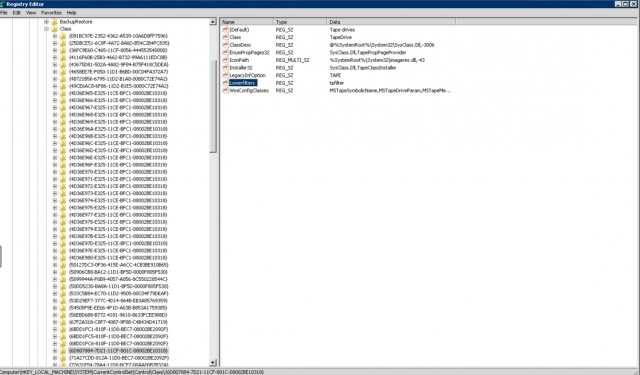The image size is (640, 375).
Task: Click the EnumPropPages32 value icon
Action: 225,53
